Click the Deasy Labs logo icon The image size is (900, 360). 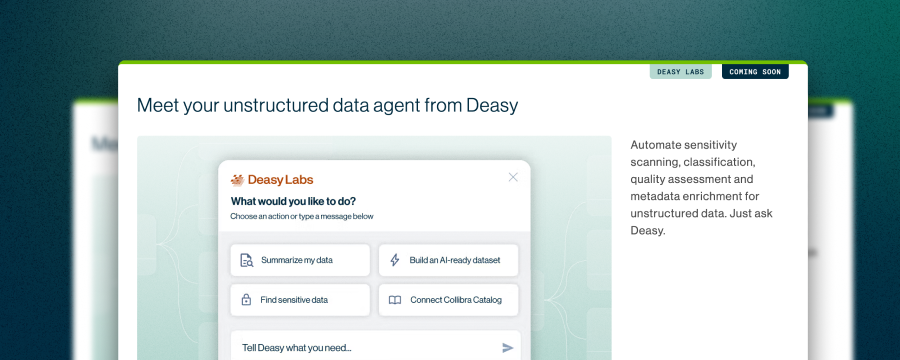(238, 180)
